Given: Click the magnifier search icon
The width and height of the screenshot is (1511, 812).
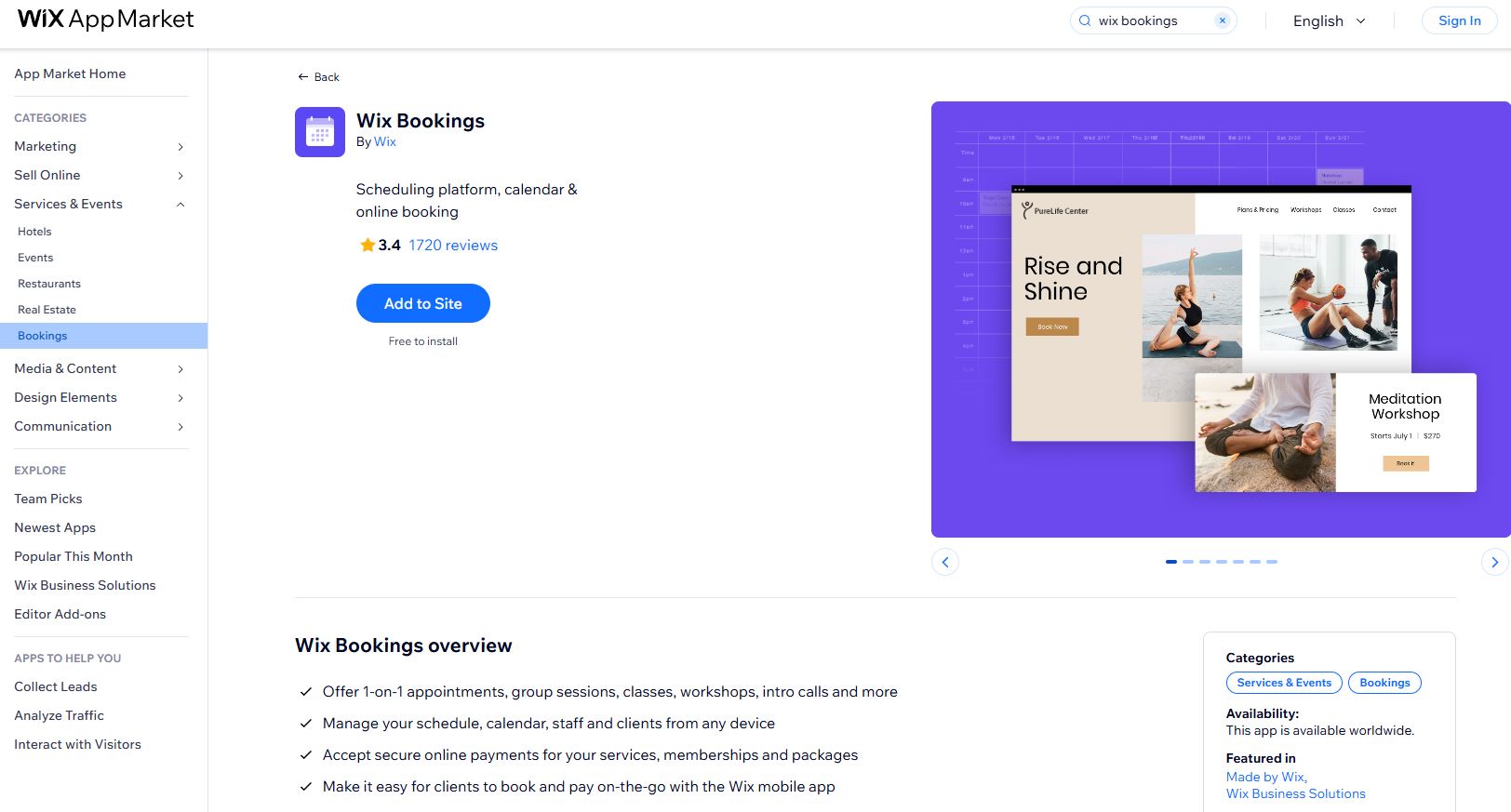Looking at the screenshot, I should [x=1085, y=20].
